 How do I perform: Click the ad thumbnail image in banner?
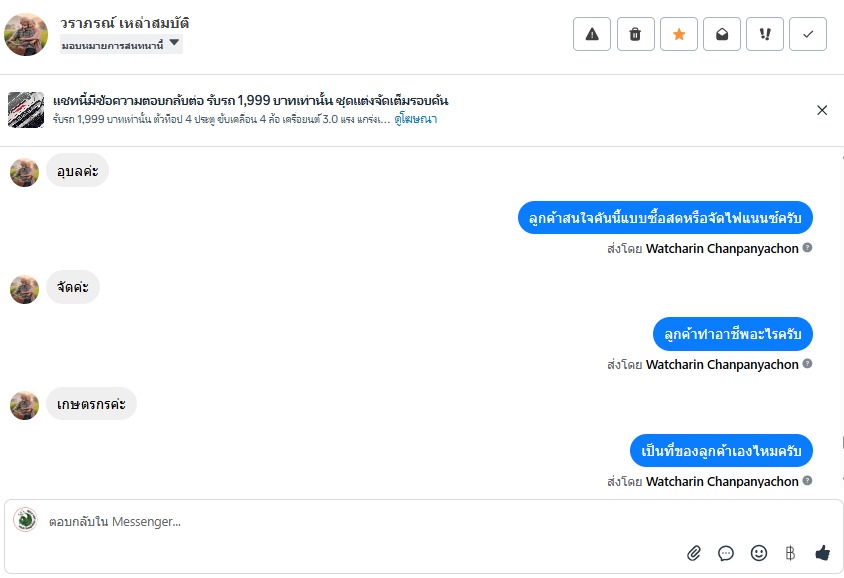click(x=26, y=110)
